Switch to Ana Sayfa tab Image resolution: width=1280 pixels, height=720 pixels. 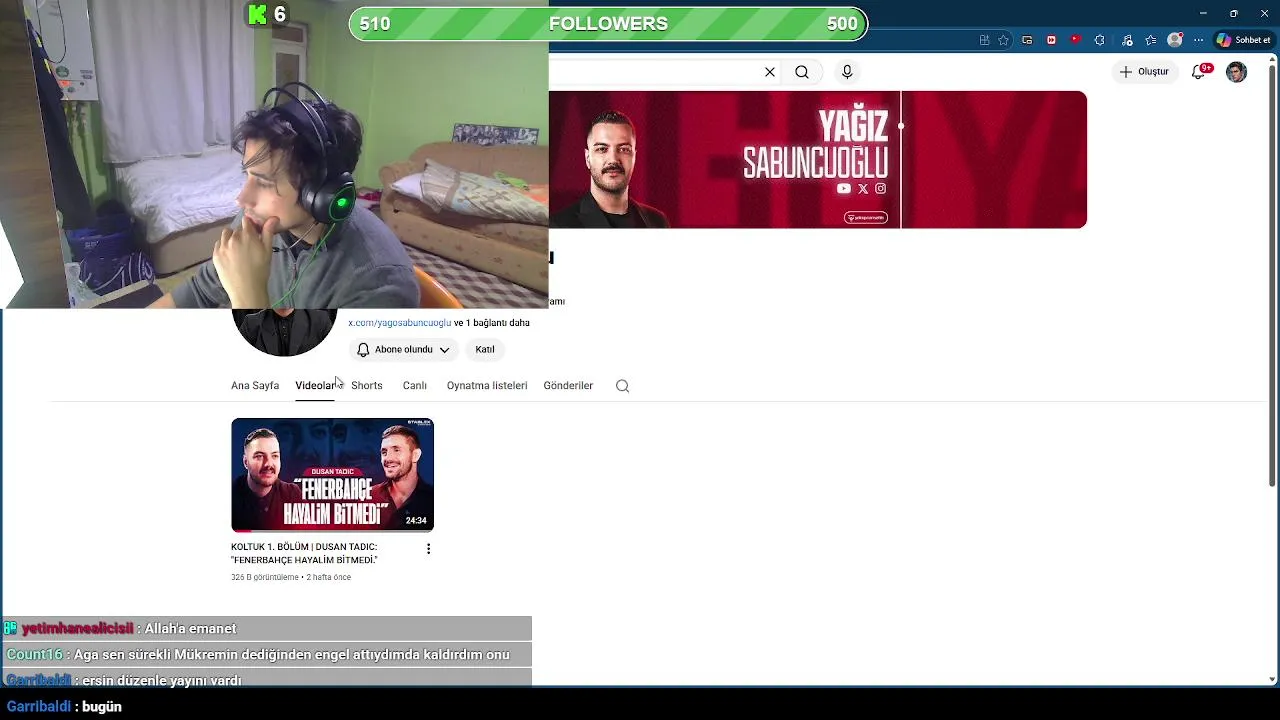(x=255, y=385)
